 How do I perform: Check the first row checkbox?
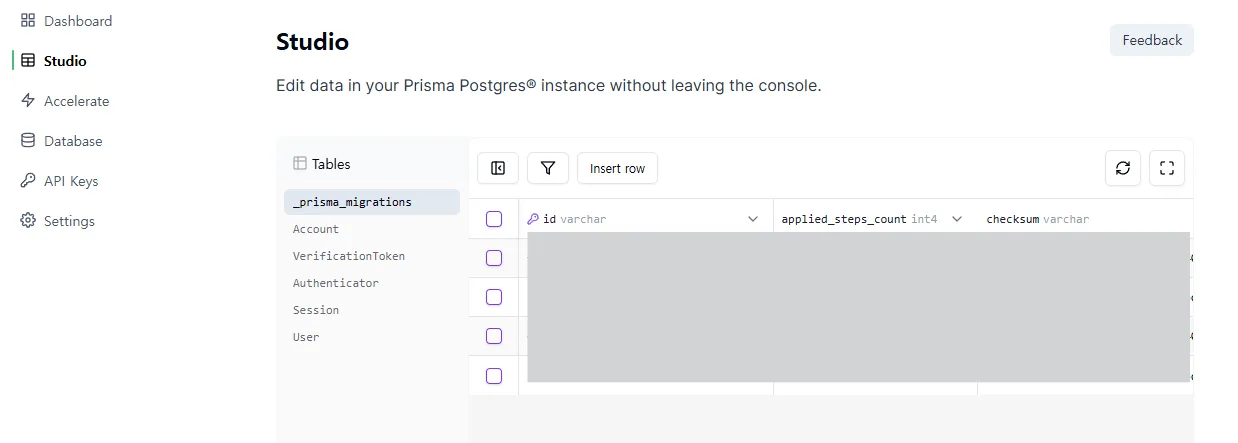click(494, 258)
